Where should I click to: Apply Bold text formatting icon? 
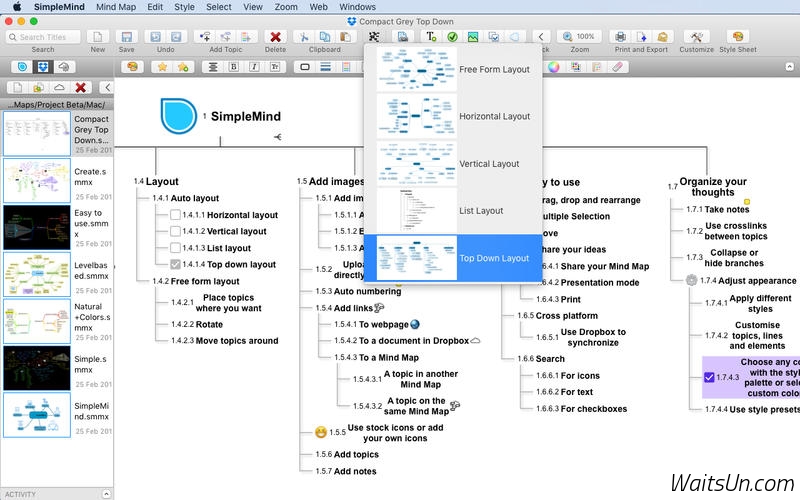(x=234, y=67)
